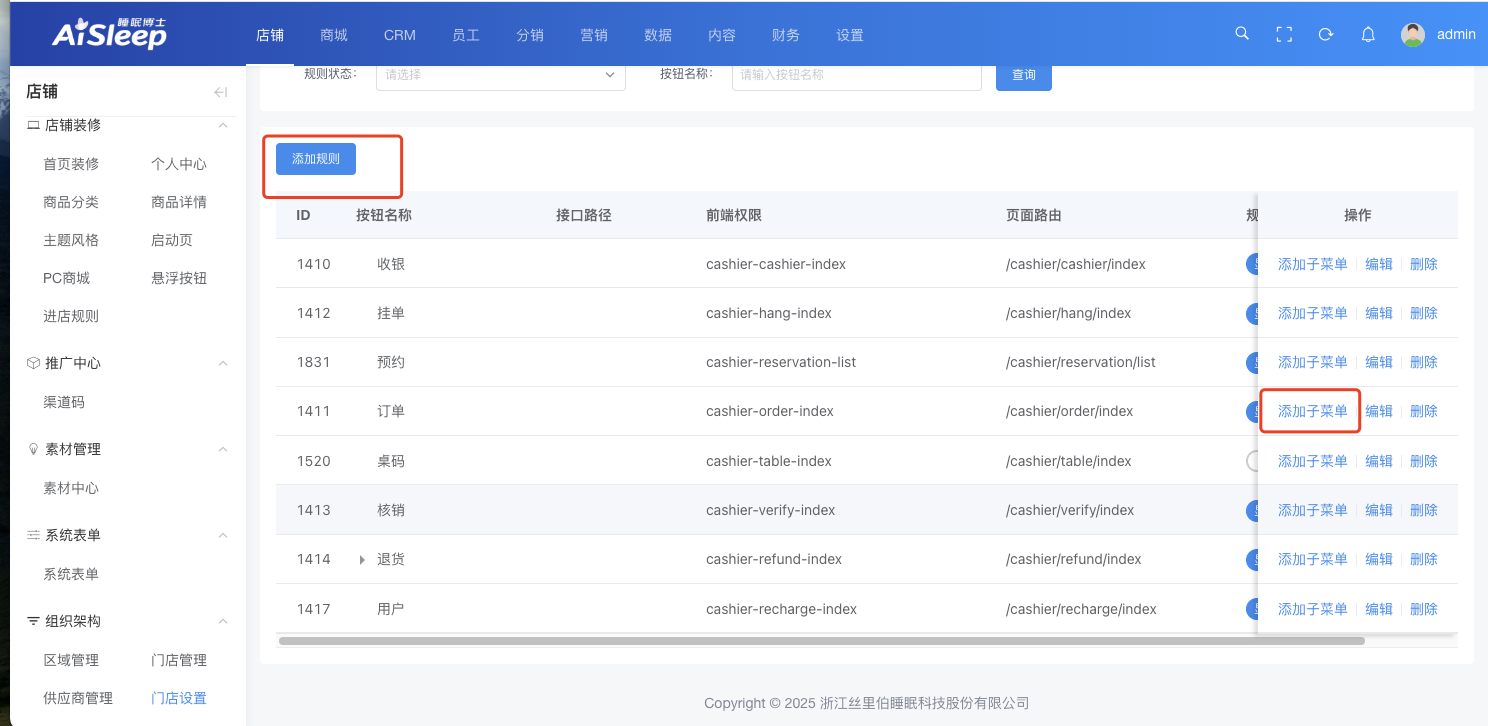The width and height of the screenshot is (1488, 726).
Task: Toggle the rule status switch for 核销
Action: pos(1252,510)
